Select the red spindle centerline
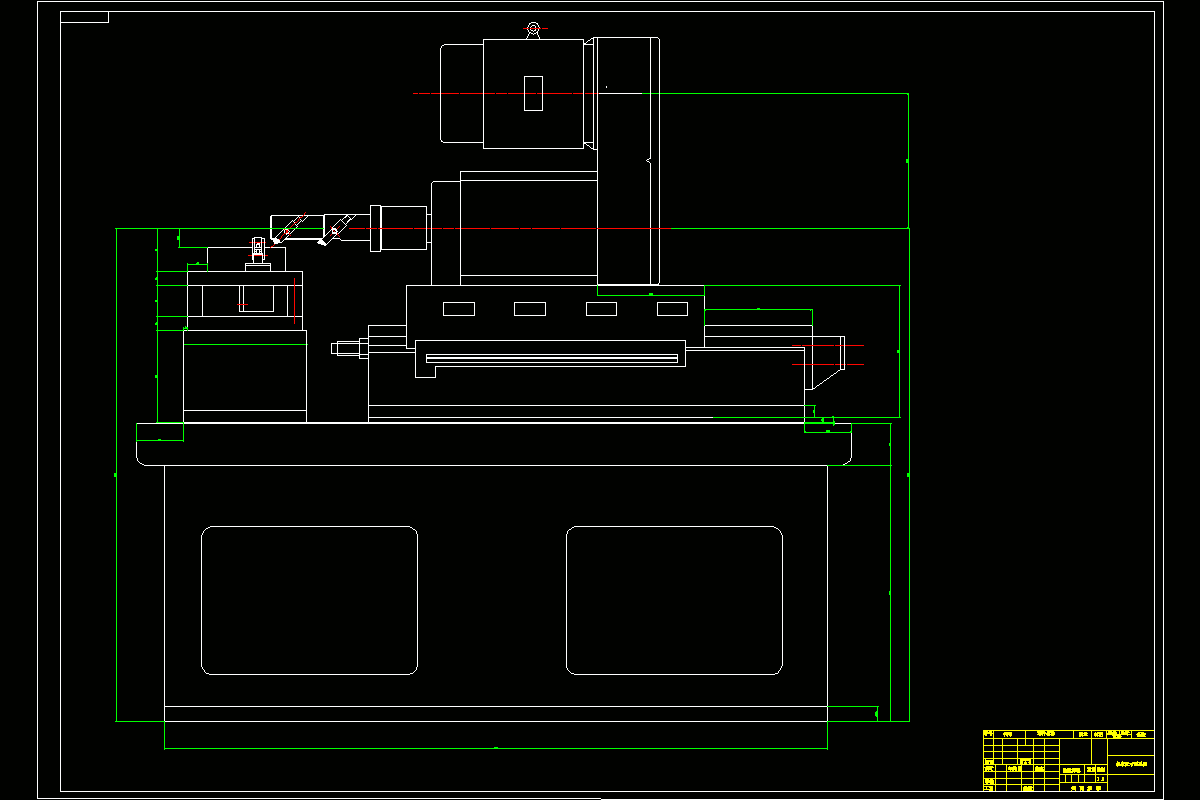This screenshot has height=800, width=1200. click(510, 229)
